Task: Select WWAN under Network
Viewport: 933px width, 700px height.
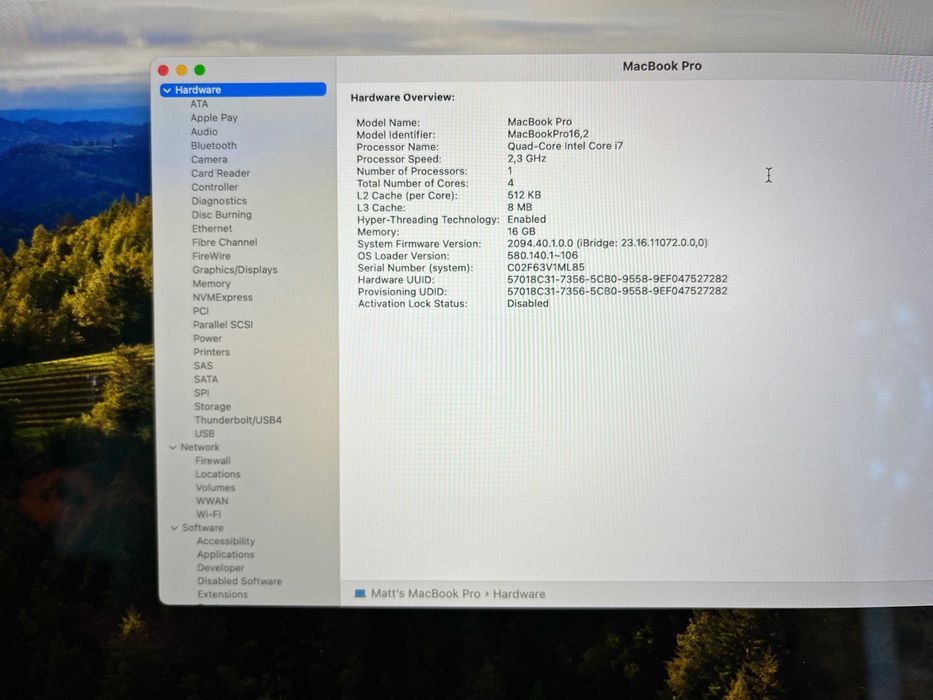Action: [x=212, y=501]
